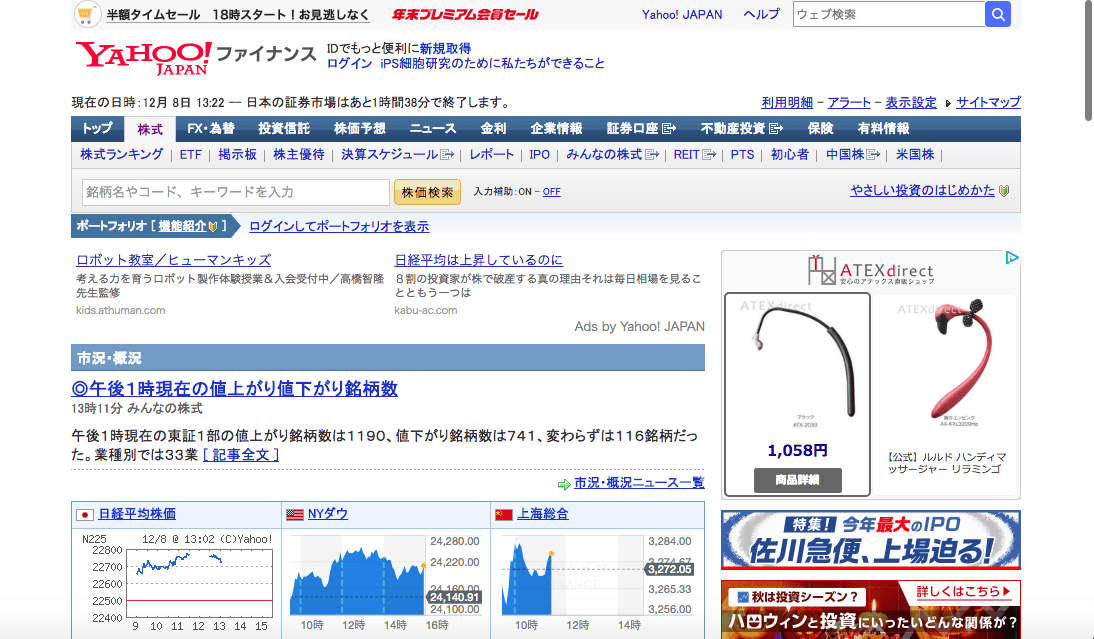Click the China flag icon beside 上海総合
The image size is (1094, 639).
pos(504,514)
